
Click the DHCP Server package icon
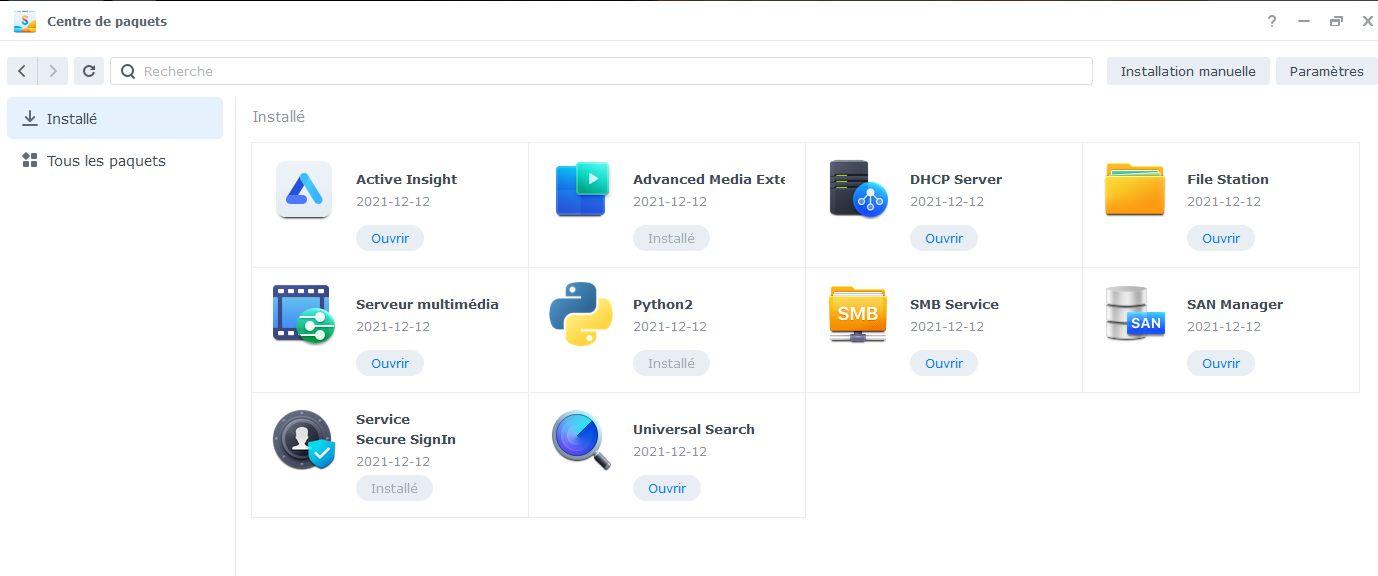[x=858, y=189]
